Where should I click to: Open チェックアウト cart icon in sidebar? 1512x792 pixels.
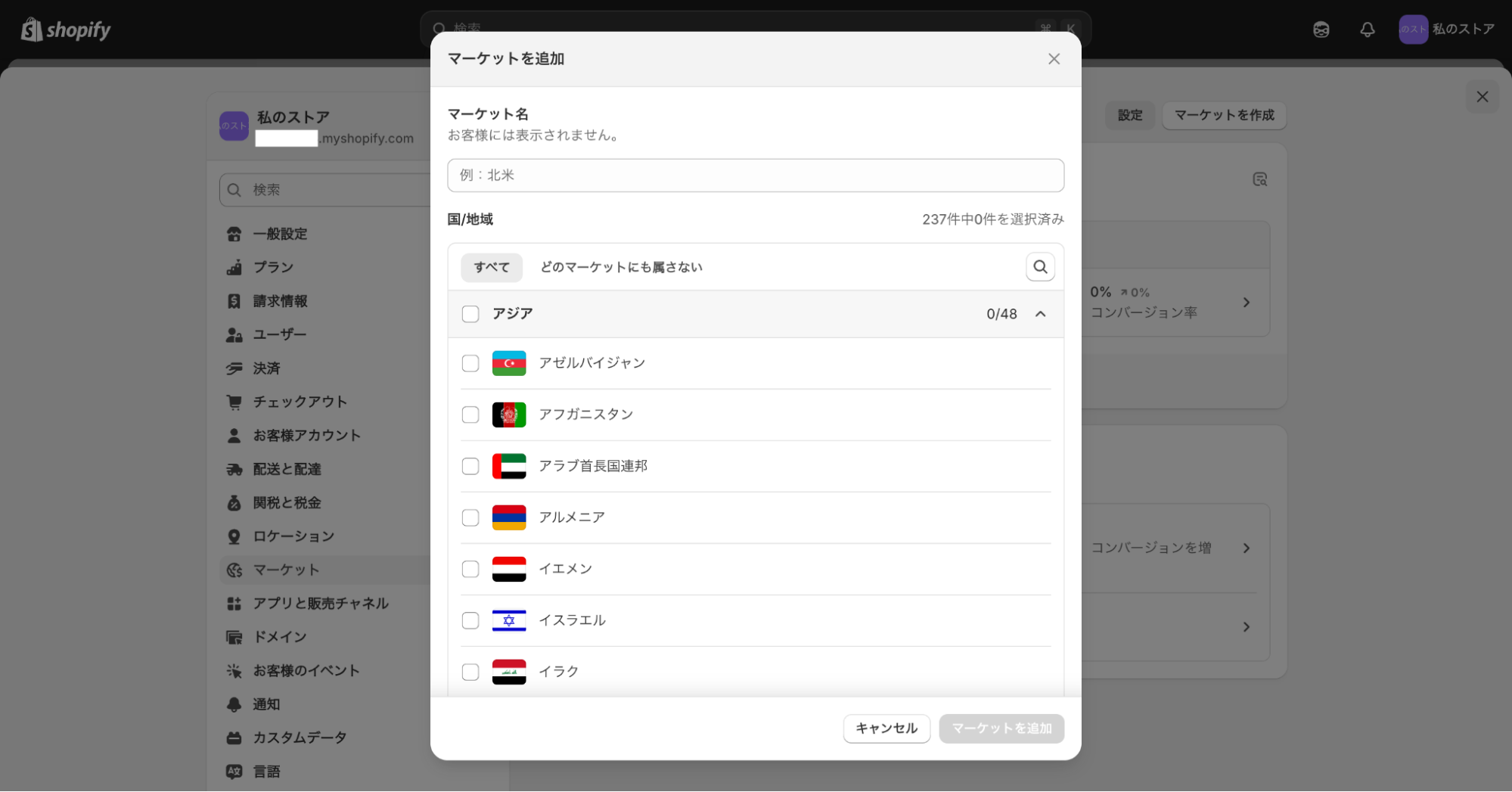pos(234,402)
